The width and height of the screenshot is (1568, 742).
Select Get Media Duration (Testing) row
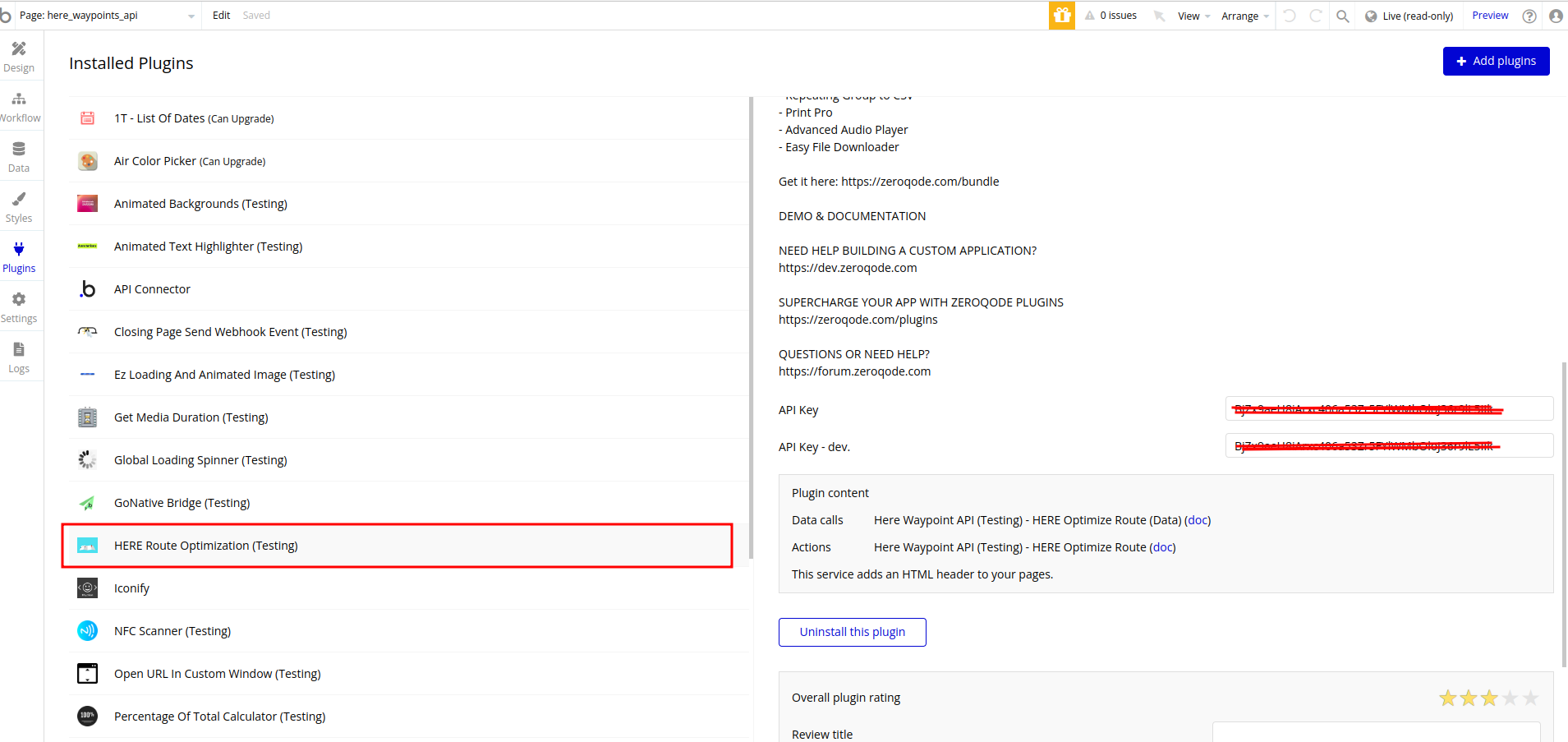[408, 417]
